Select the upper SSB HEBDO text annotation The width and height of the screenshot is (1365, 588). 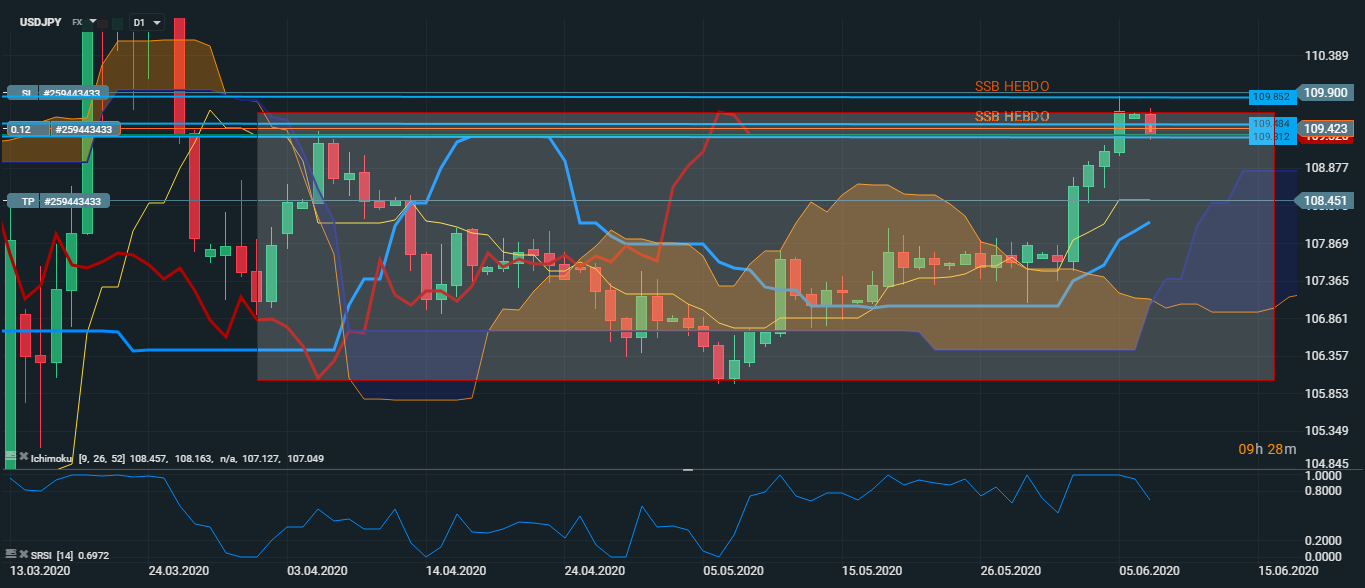pos(1011,87)
